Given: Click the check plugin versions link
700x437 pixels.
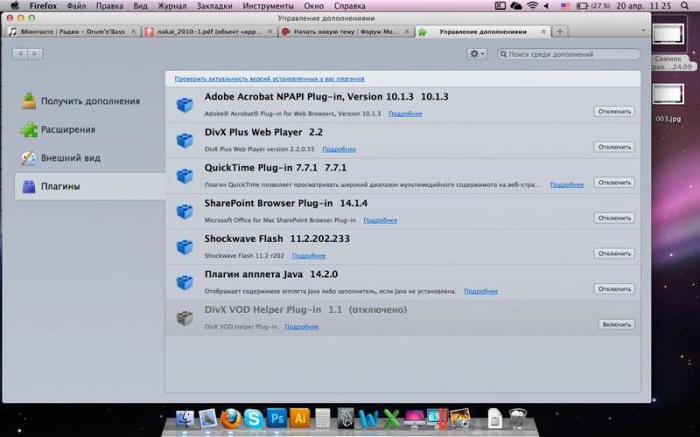Looking at the screenshot, I should coord(269,79).
